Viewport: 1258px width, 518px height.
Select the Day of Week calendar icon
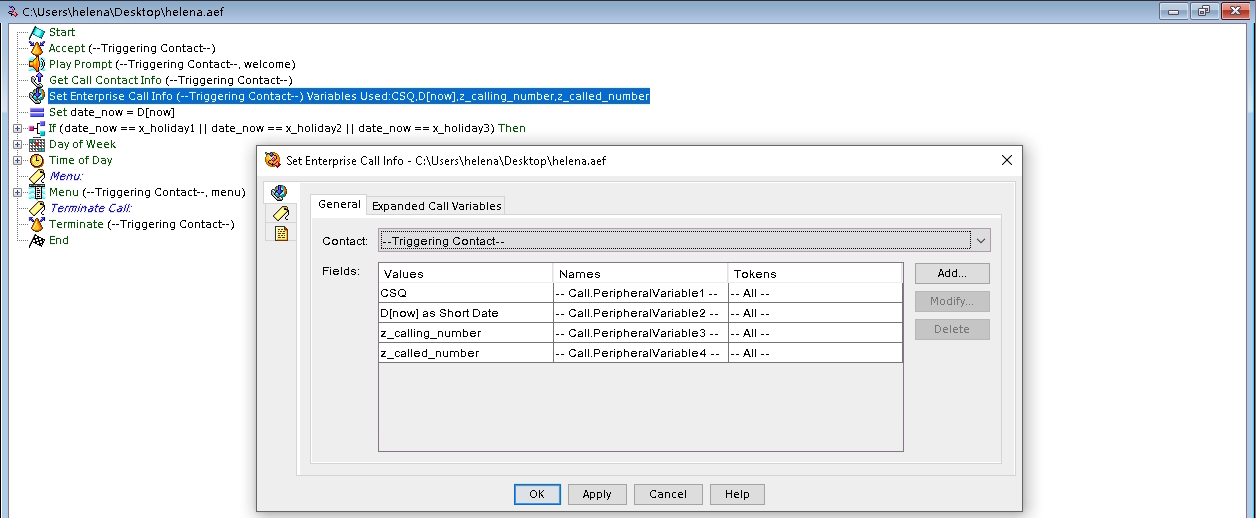point(37,144)
